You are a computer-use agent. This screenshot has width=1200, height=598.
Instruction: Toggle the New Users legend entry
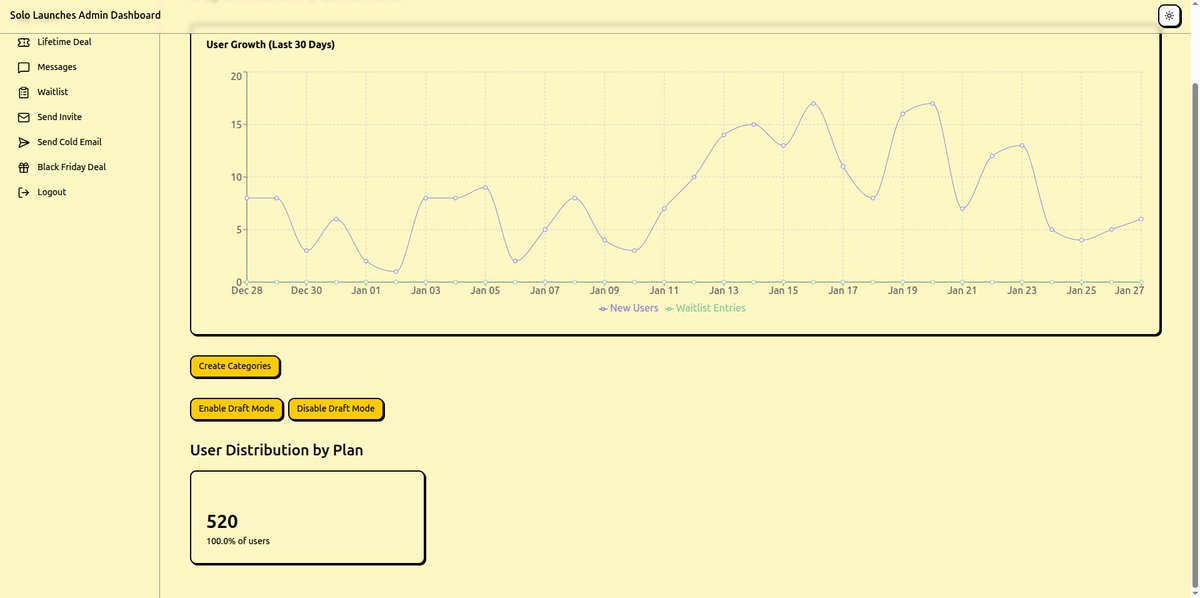pyautogui.click(x=628, y=308)
